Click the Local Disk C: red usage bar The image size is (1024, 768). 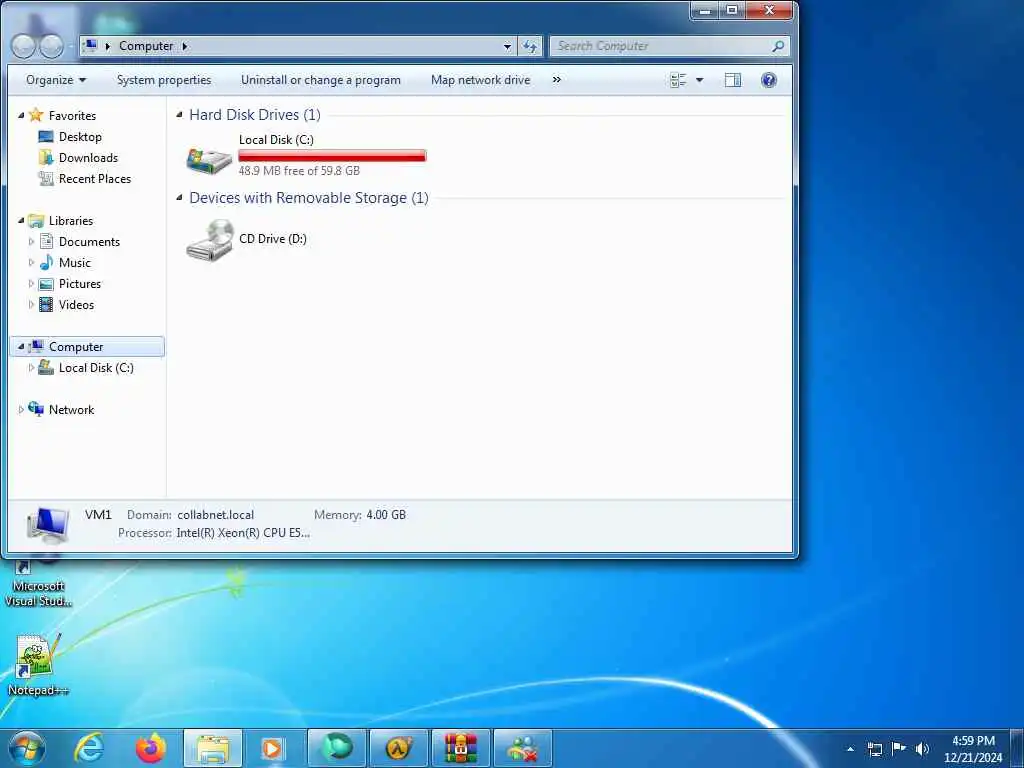[332, 155]
